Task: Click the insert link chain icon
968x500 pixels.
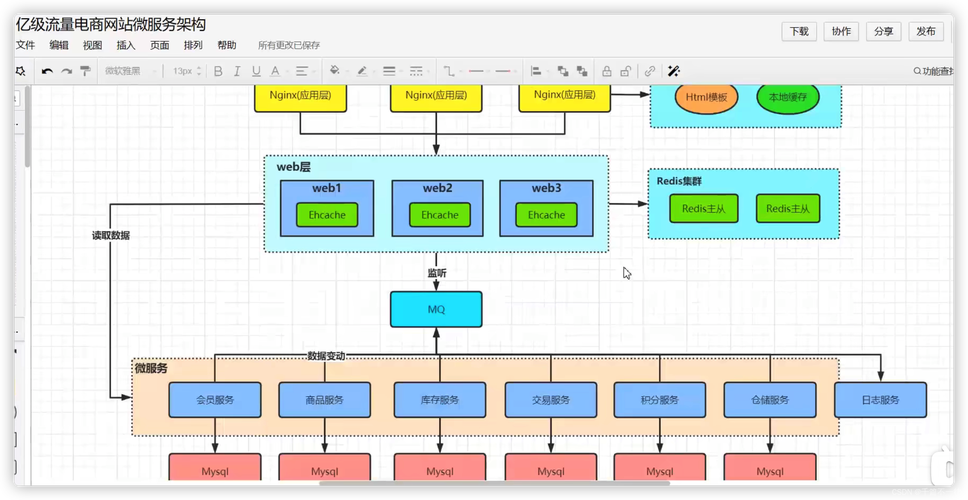Action: tap(649, 72)
